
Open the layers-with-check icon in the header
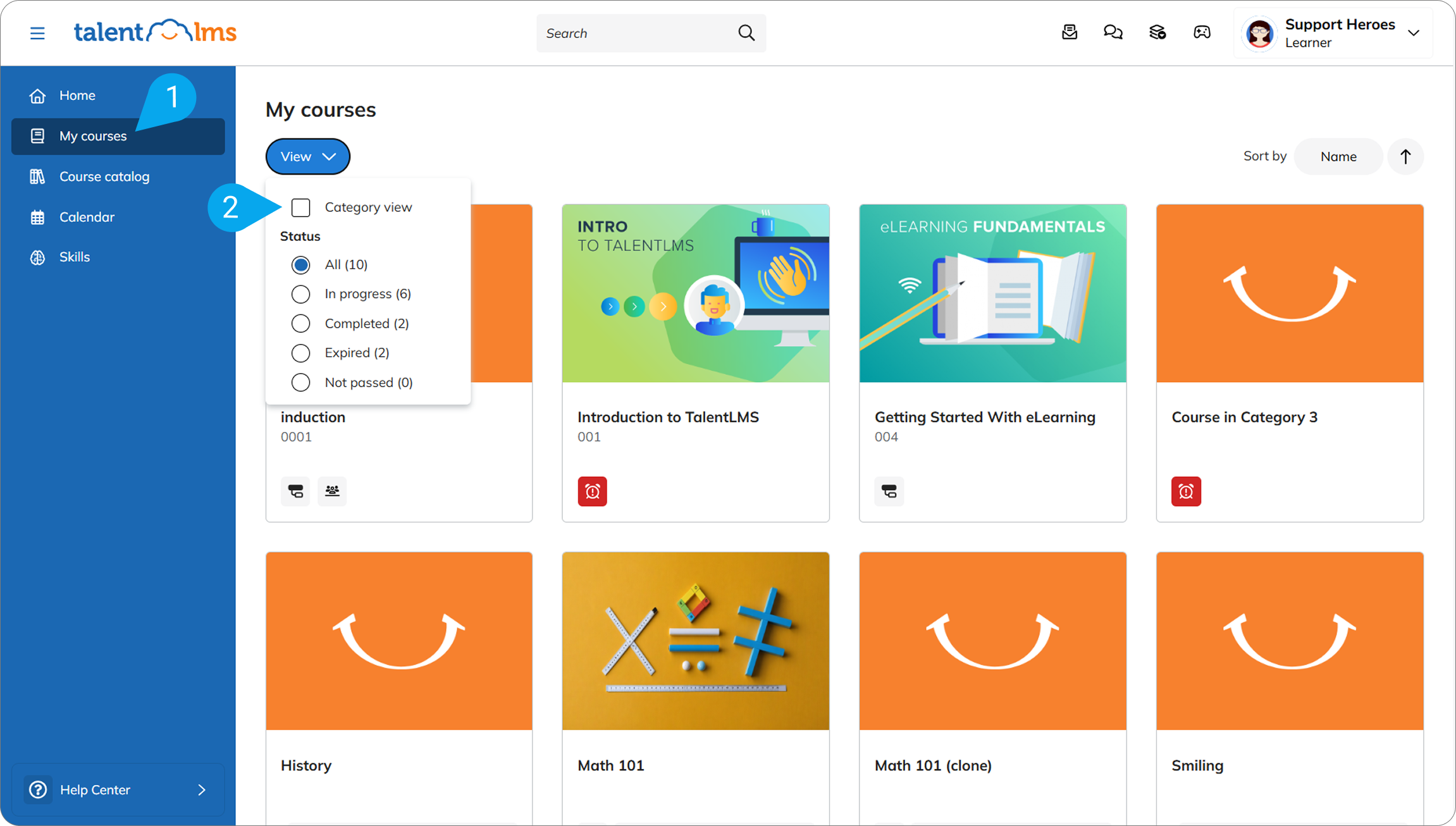point(1157,32)
